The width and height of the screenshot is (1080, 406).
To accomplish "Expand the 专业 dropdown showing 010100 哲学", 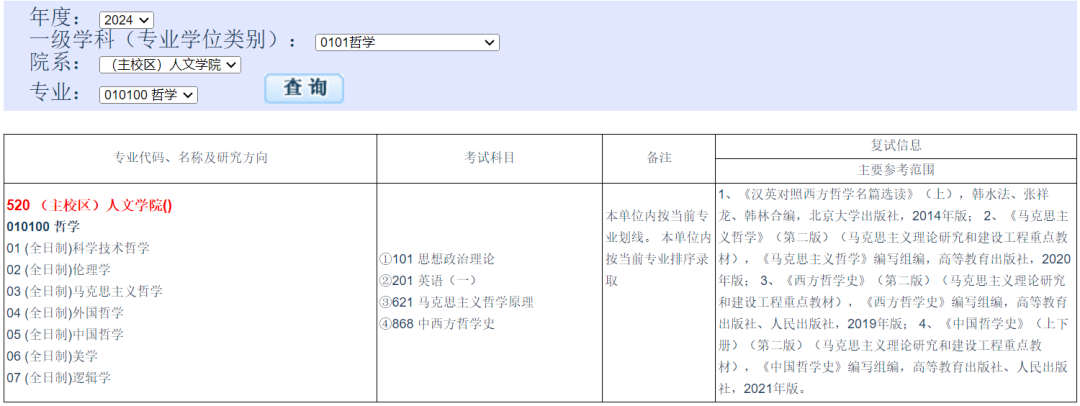I will (x=148, y=95).
